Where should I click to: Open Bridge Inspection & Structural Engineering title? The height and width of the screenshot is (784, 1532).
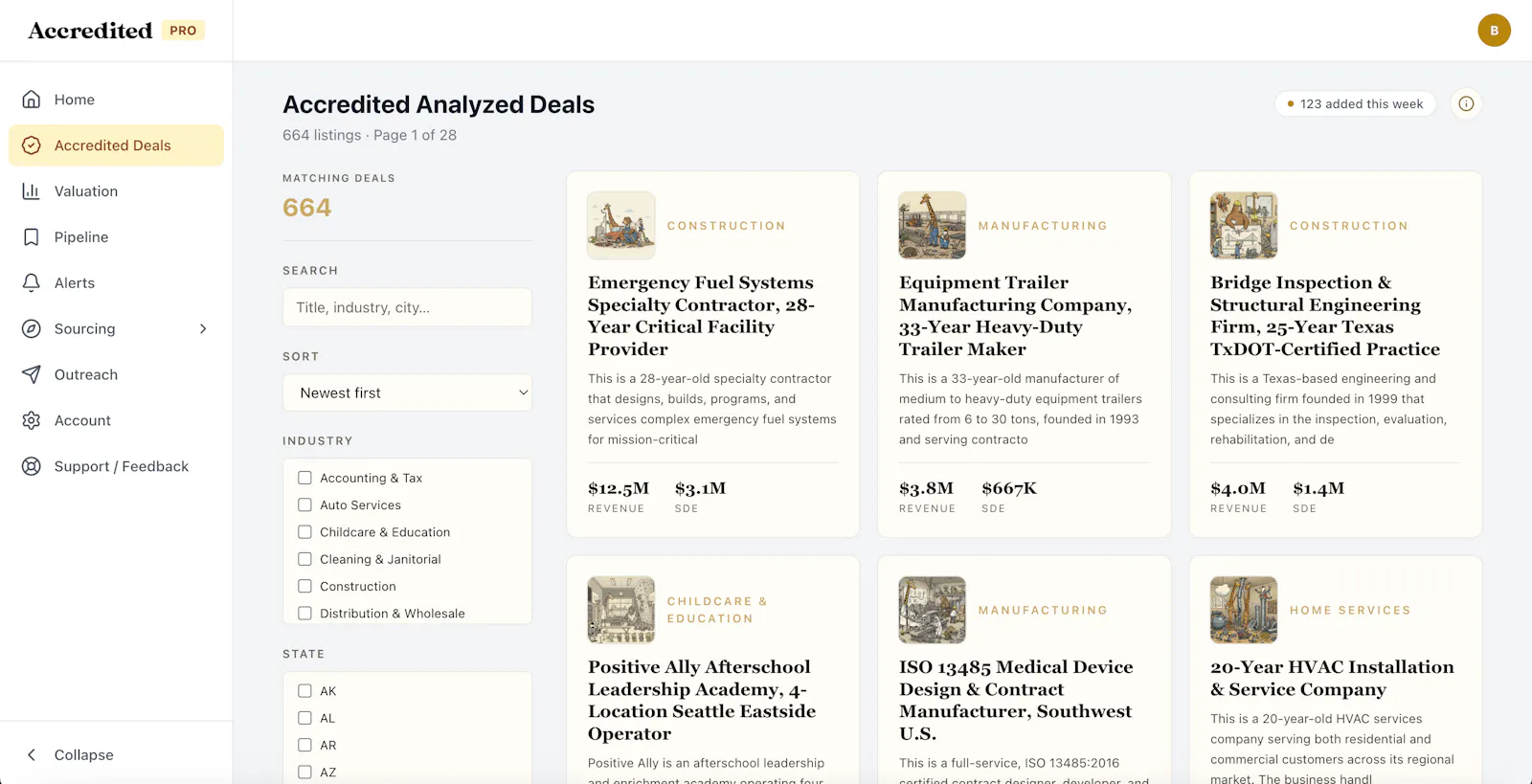(1325, 316)
